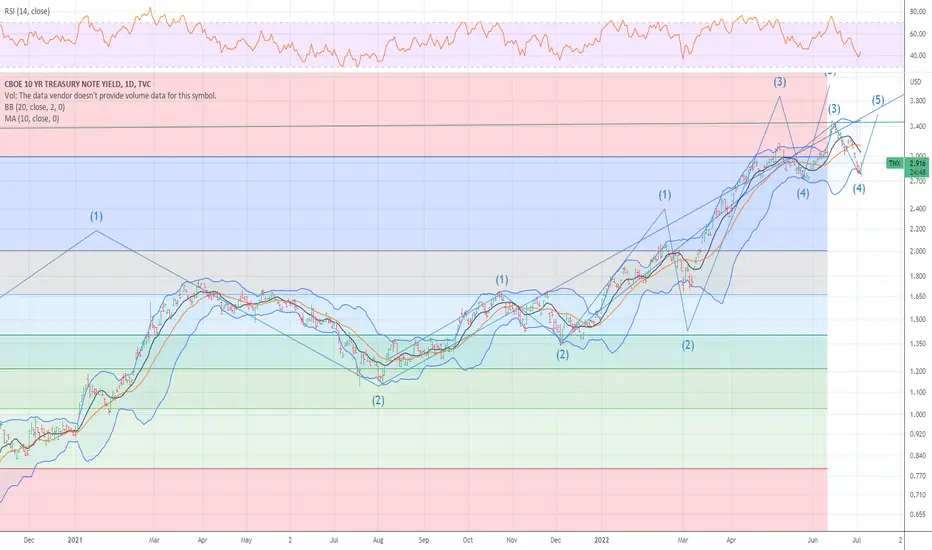Click the 80.00 RSI scale value
The height and width of the screenshot is (550, 932).
coord(917,11)
